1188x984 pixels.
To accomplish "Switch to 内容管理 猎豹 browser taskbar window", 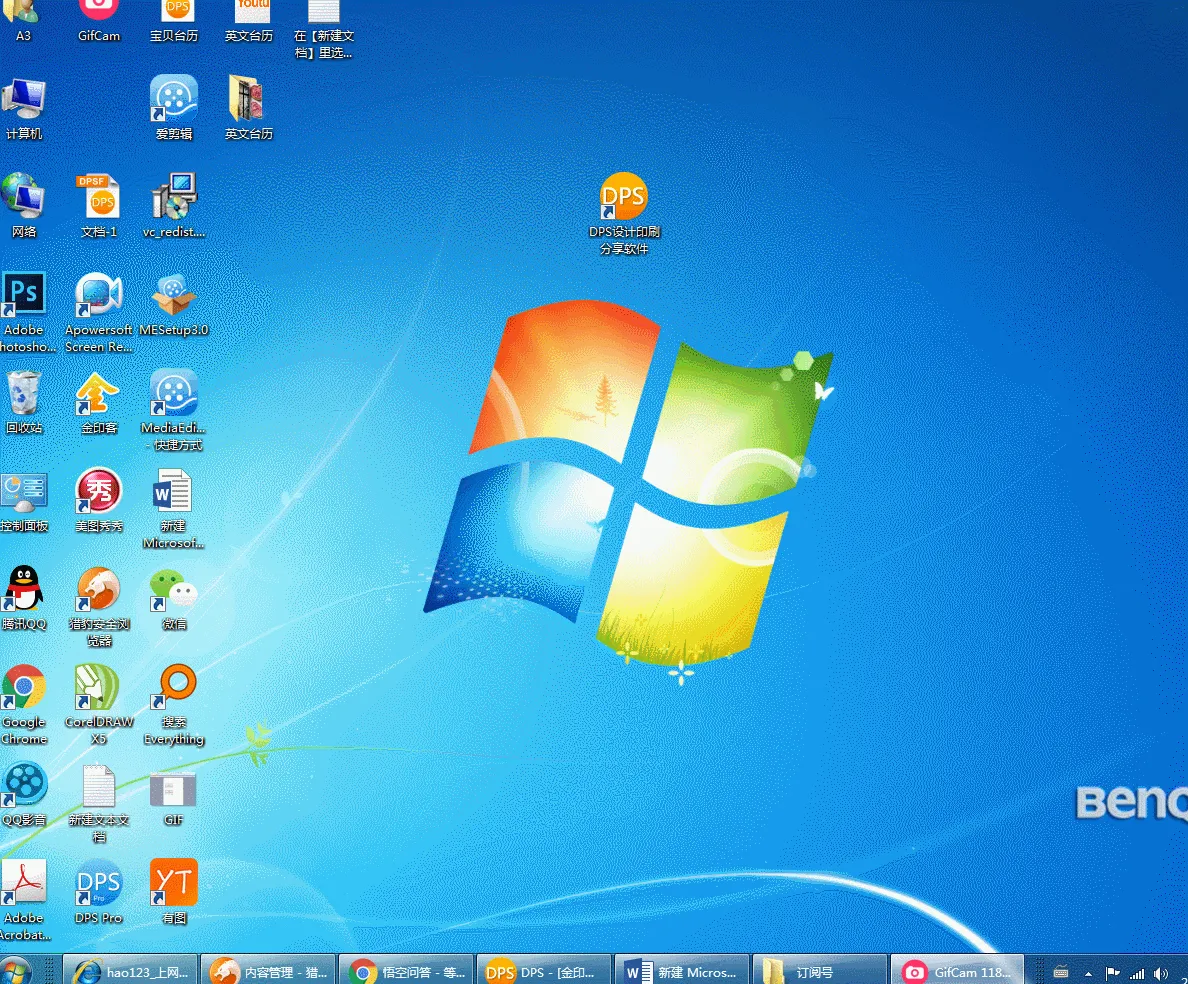I will (268, 971).
